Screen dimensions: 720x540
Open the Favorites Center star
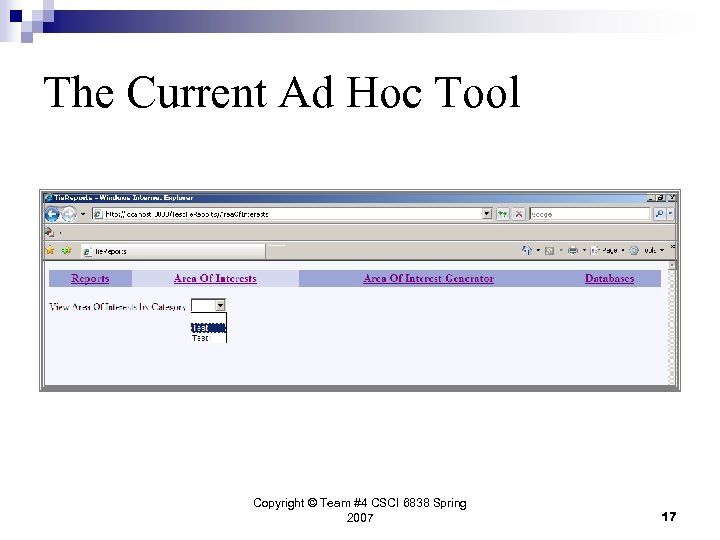[x=50, y=250]
